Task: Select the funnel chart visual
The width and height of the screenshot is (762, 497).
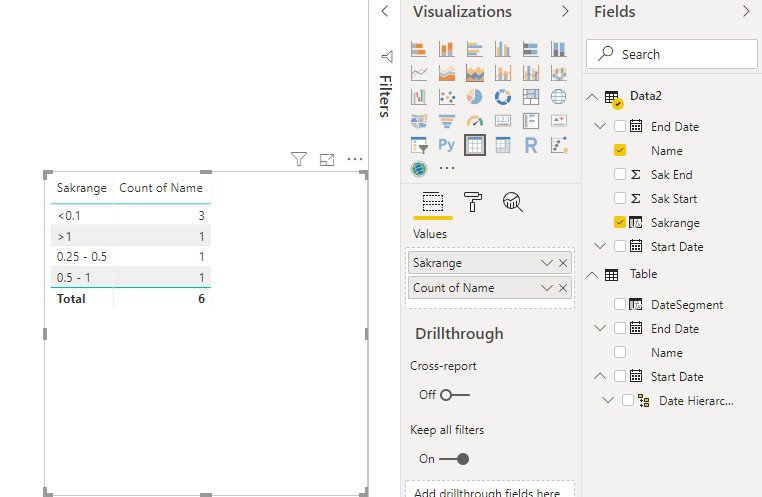Action: click(x=447, y=121)
